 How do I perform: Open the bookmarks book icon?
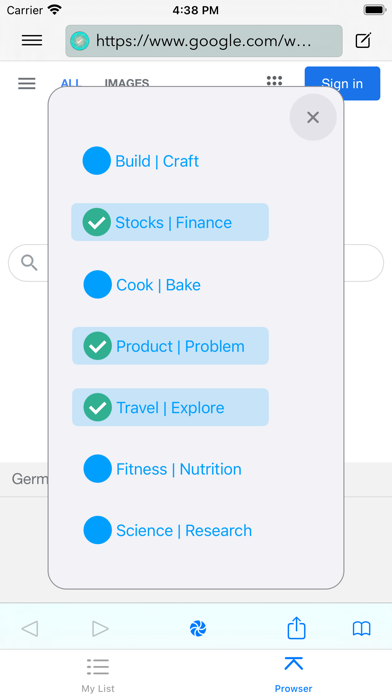coord(362,629)
